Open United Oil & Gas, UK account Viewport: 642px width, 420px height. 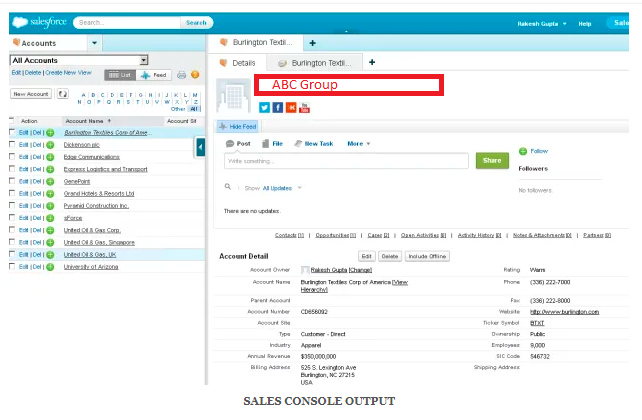[x=90, y=255]
